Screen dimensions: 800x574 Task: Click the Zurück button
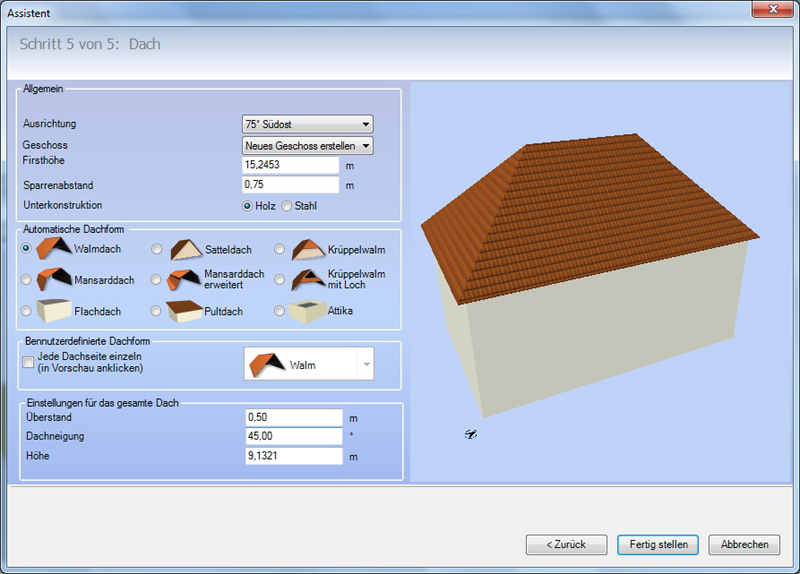[566, 544]
